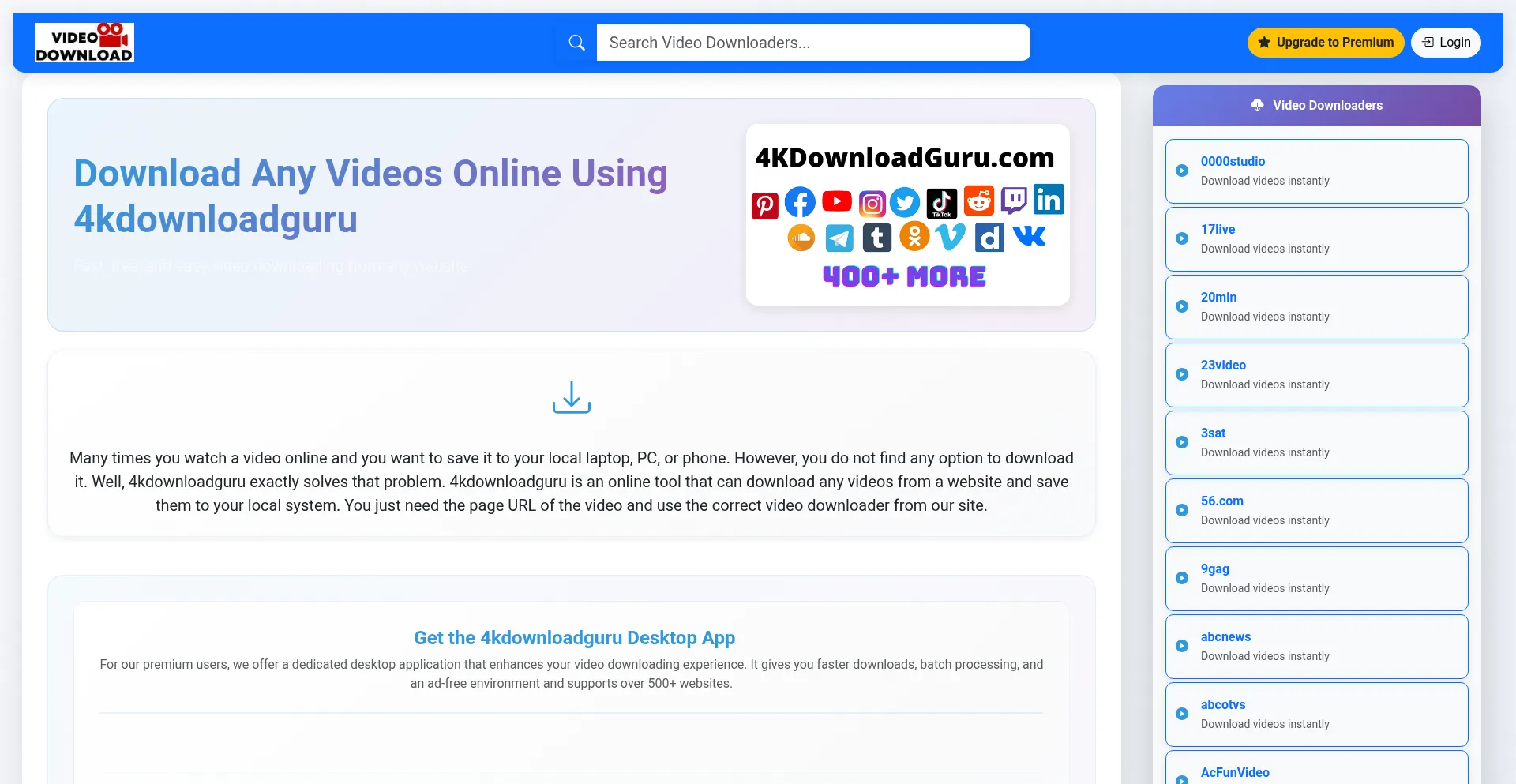The width and height of the screenshot is (1516, 784).
Task: Click the LinkedIn icon in the banner
Action: (1049, 199)
